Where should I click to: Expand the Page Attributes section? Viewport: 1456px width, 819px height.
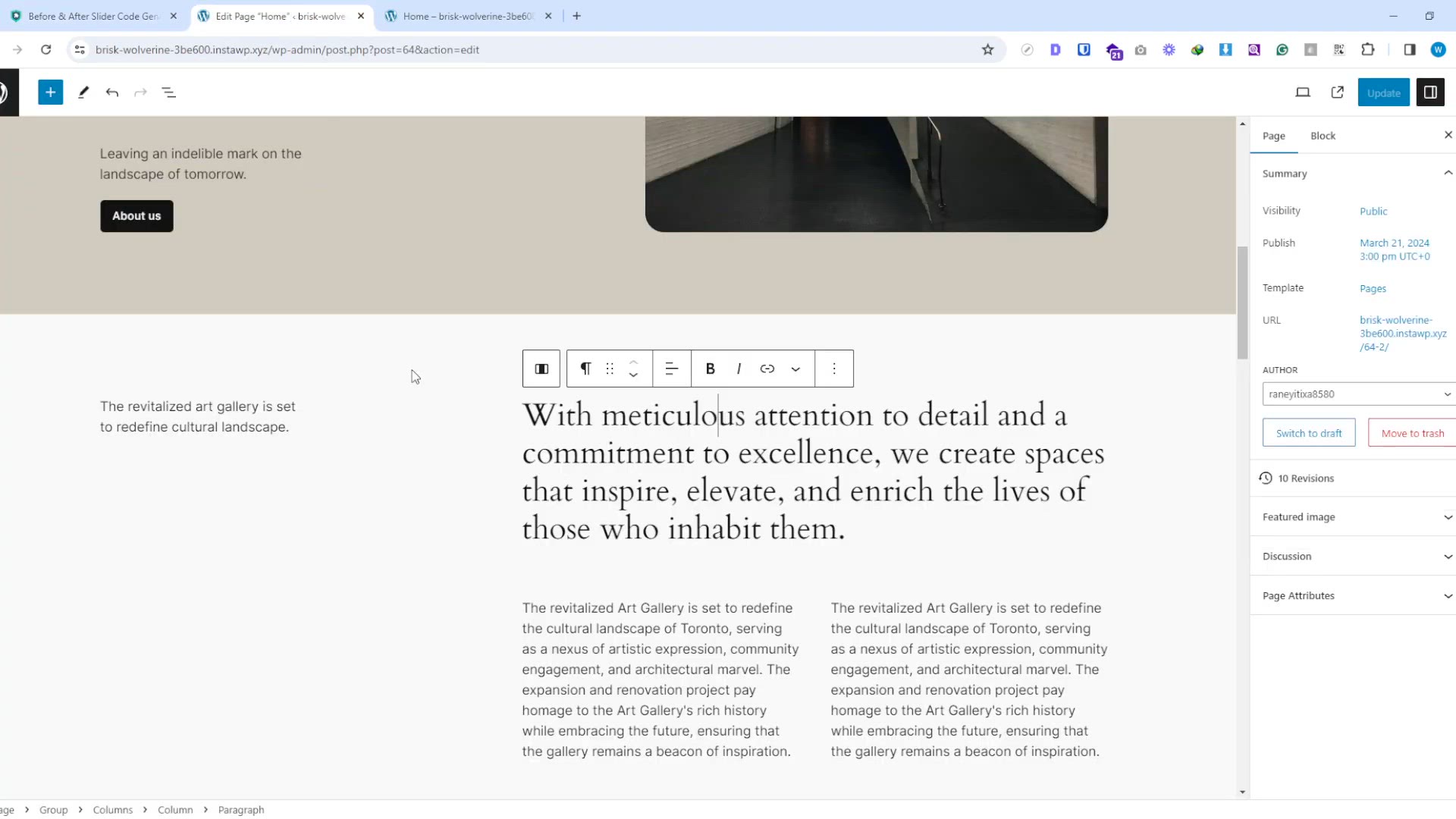1354,596
